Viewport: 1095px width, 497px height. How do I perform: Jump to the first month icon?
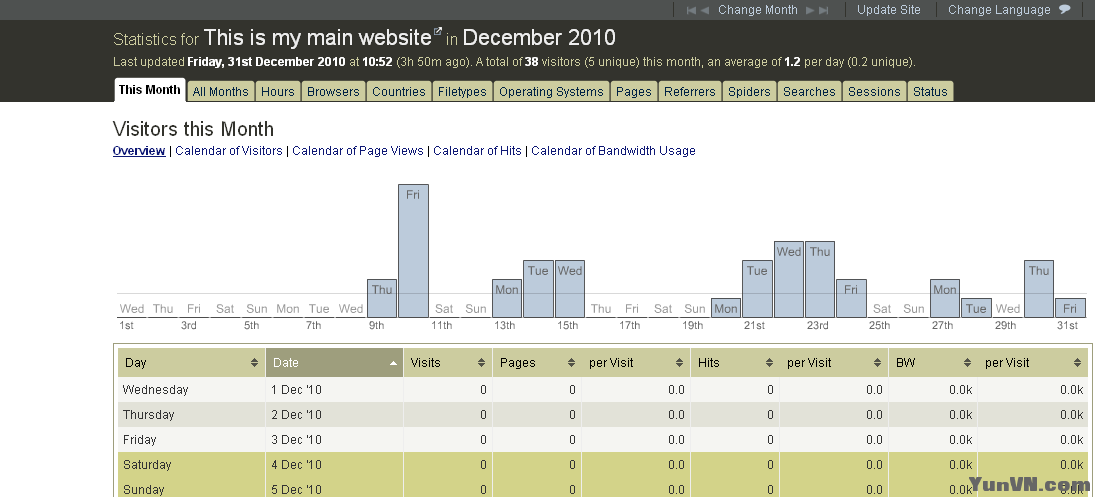(x=691, y=10)
